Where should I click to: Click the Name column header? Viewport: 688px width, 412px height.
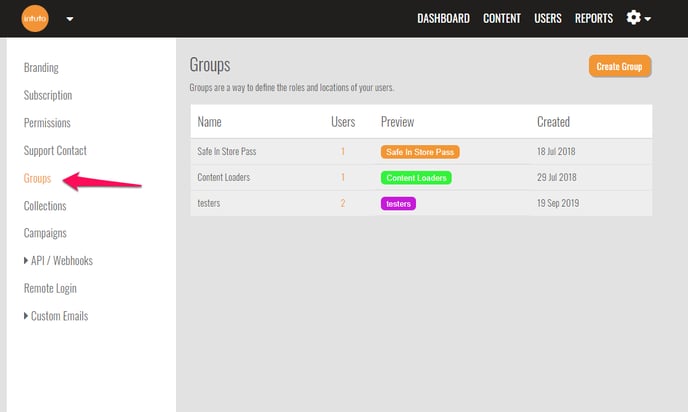point(209,122)
